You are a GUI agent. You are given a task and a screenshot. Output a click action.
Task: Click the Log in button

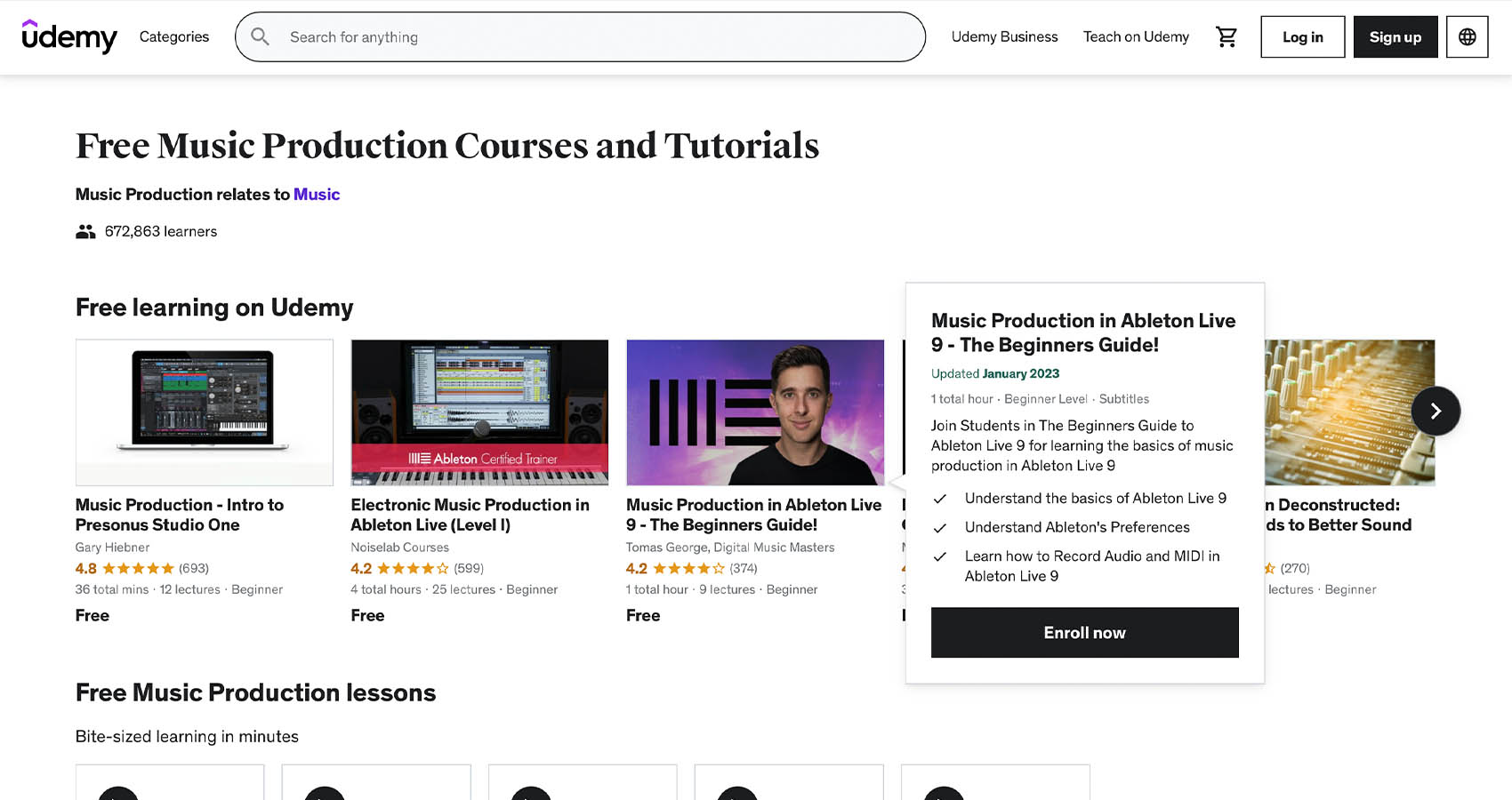[1302, 36]
